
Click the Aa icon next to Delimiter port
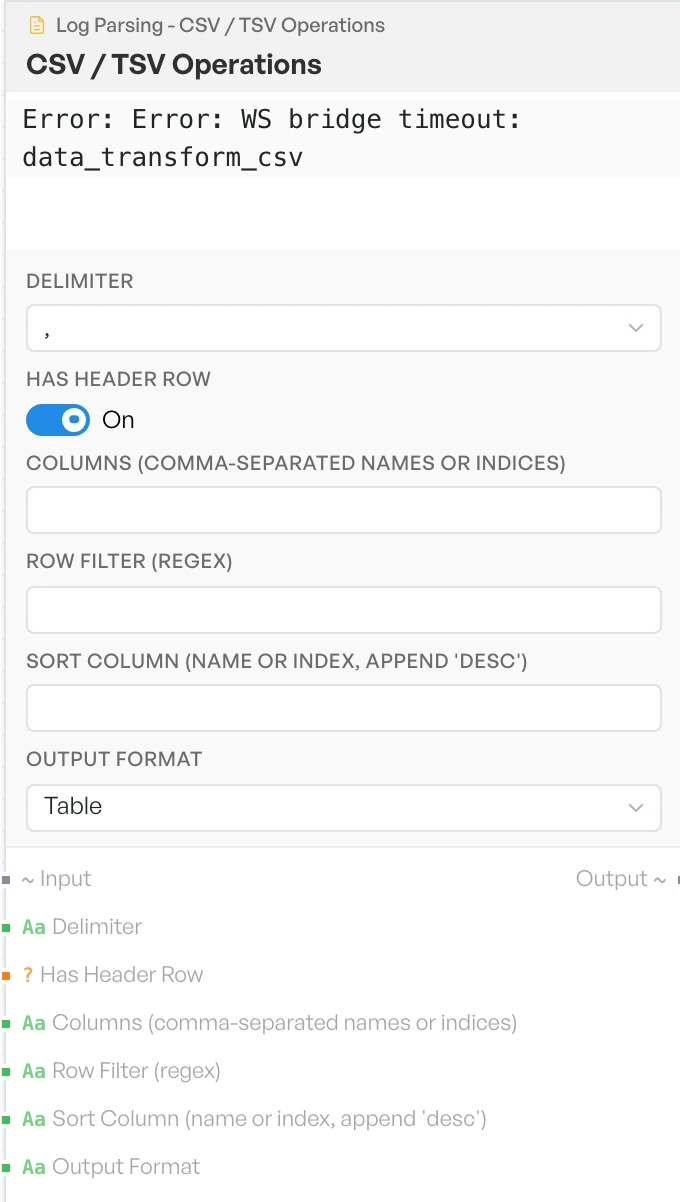[x=34, y=927]
